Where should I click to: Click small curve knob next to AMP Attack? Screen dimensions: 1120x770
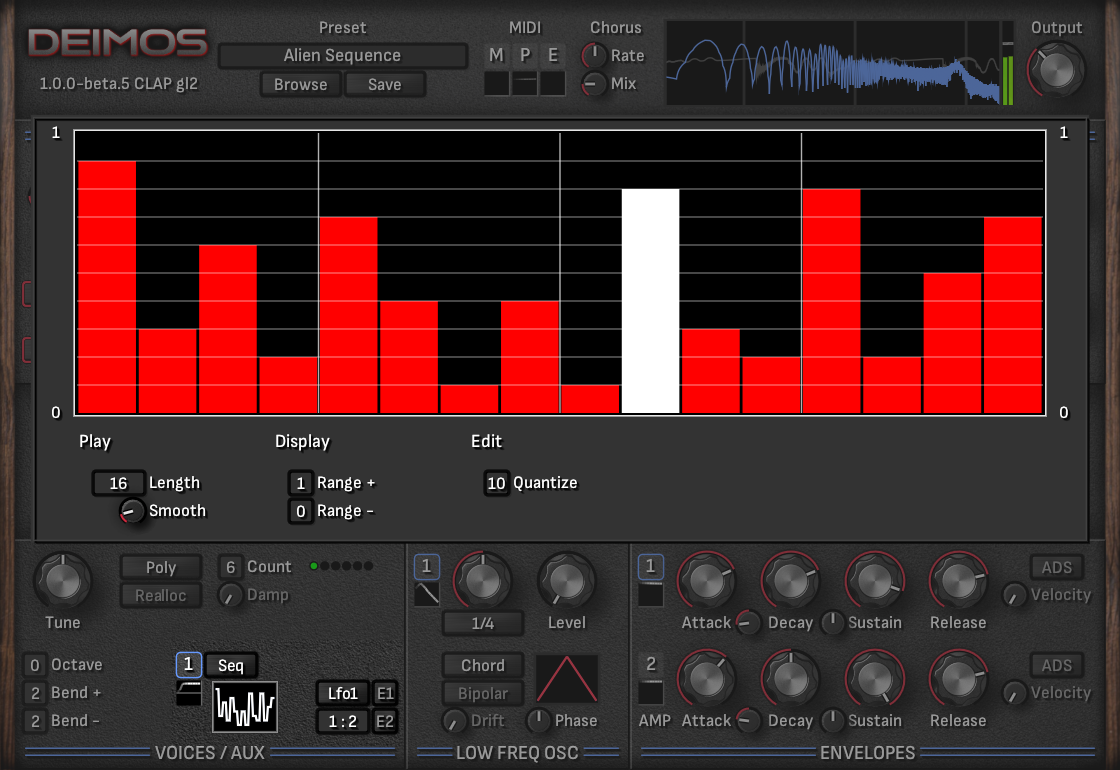coord(749,721)
